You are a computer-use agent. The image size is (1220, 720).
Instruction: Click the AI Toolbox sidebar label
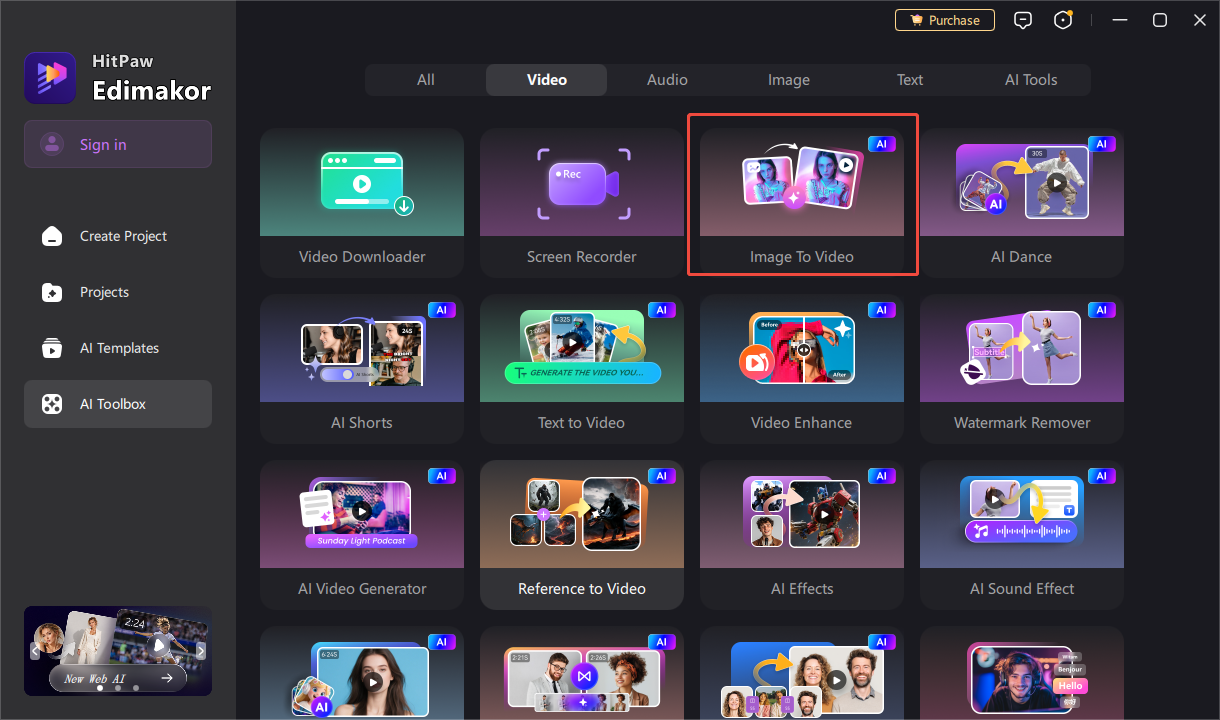click(x=113, y=404)
